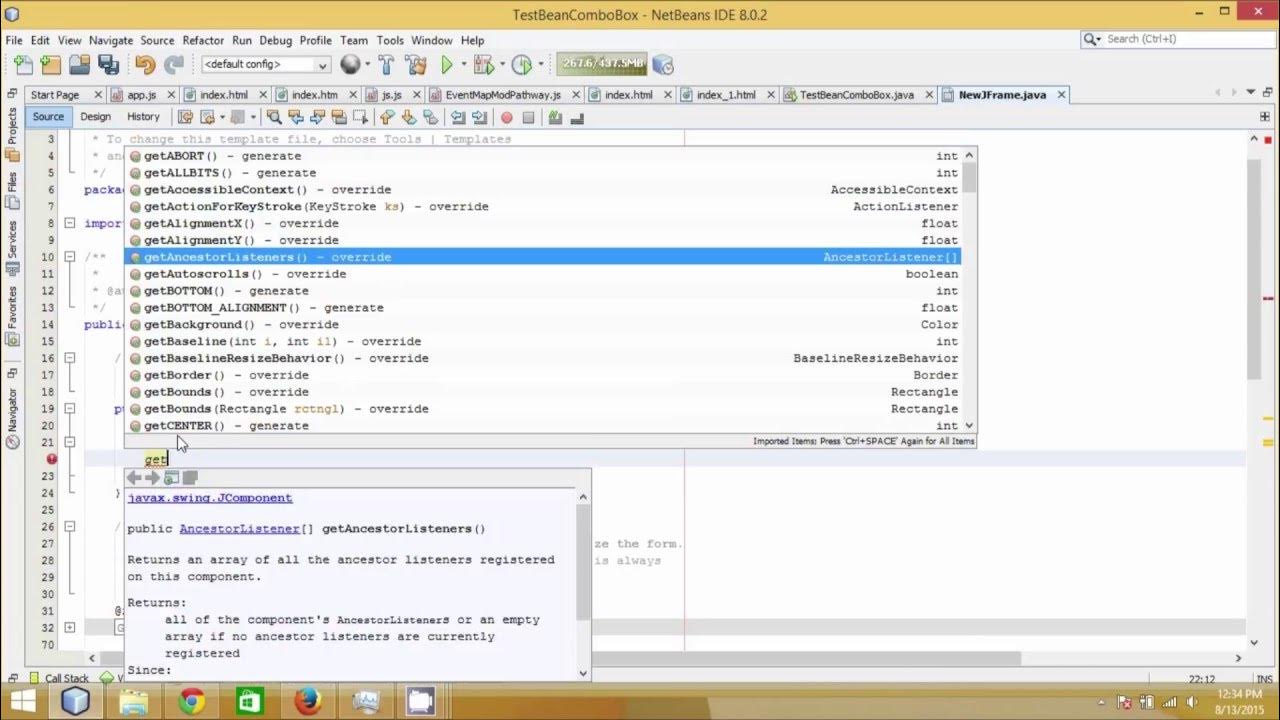1280x720 pixels.
Task: Build the project with the hammer icon
Action: (386, 65)
